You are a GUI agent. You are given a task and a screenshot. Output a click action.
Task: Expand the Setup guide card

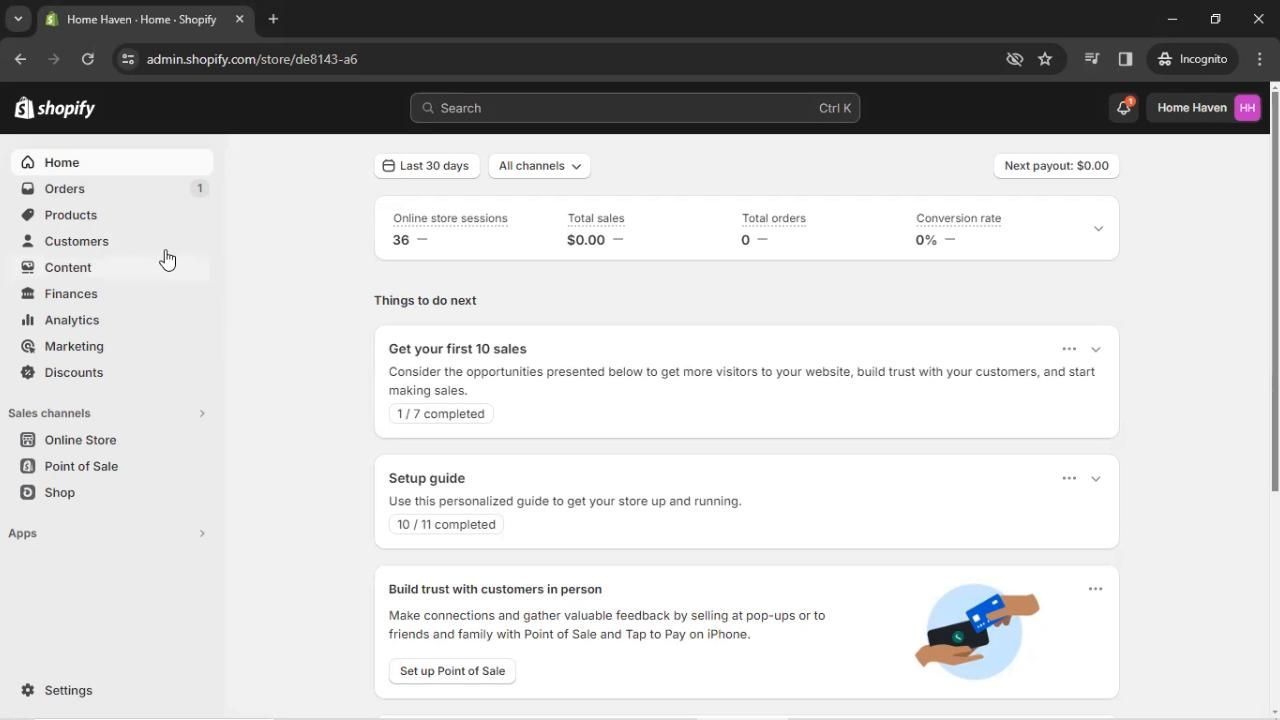[x=1095, y=479]
